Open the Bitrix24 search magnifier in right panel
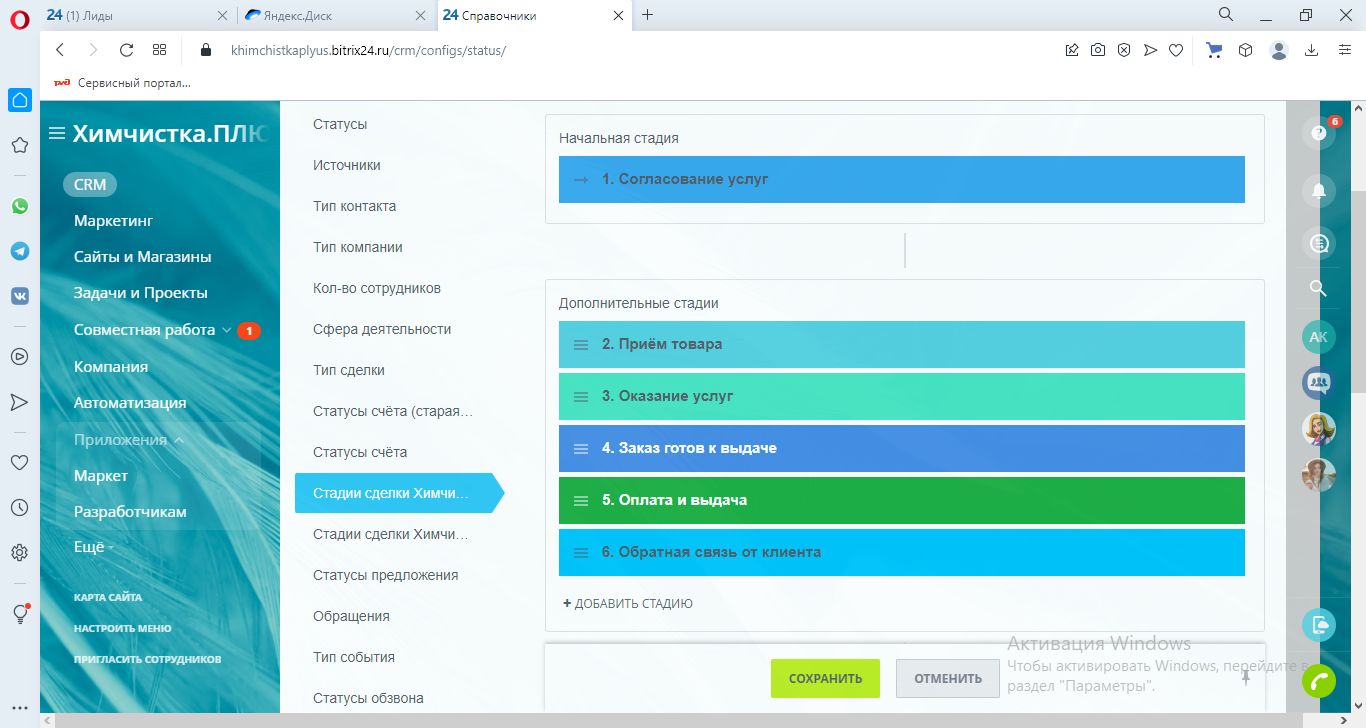The height and width of the screenshot is (728, 1366). [x=1318, y=289]
